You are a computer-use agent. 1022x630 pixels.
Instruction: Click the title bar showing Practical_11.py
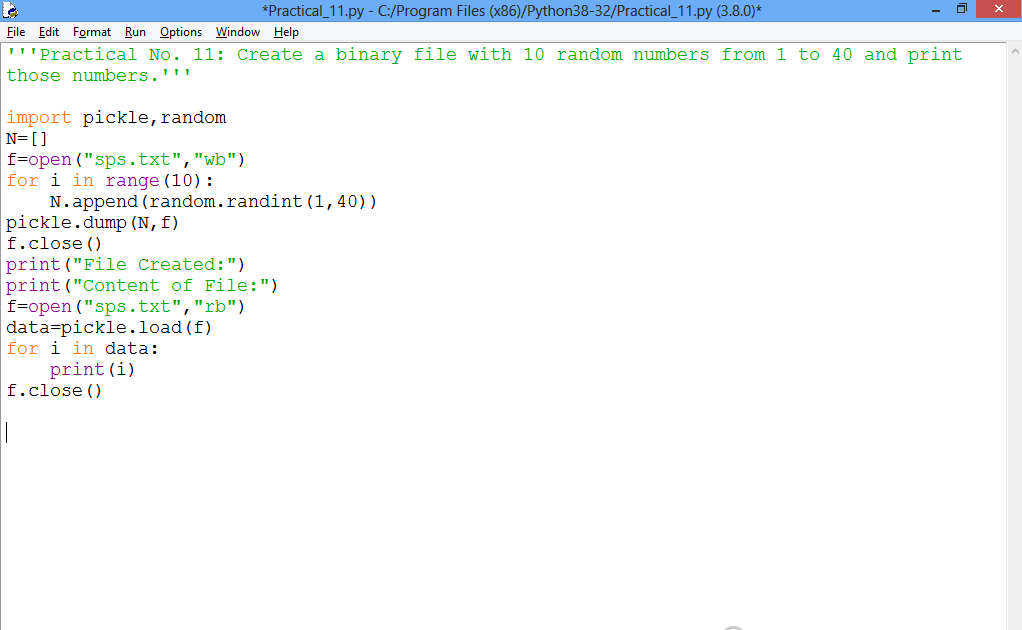pyautogui.click(x=511, y=9)
